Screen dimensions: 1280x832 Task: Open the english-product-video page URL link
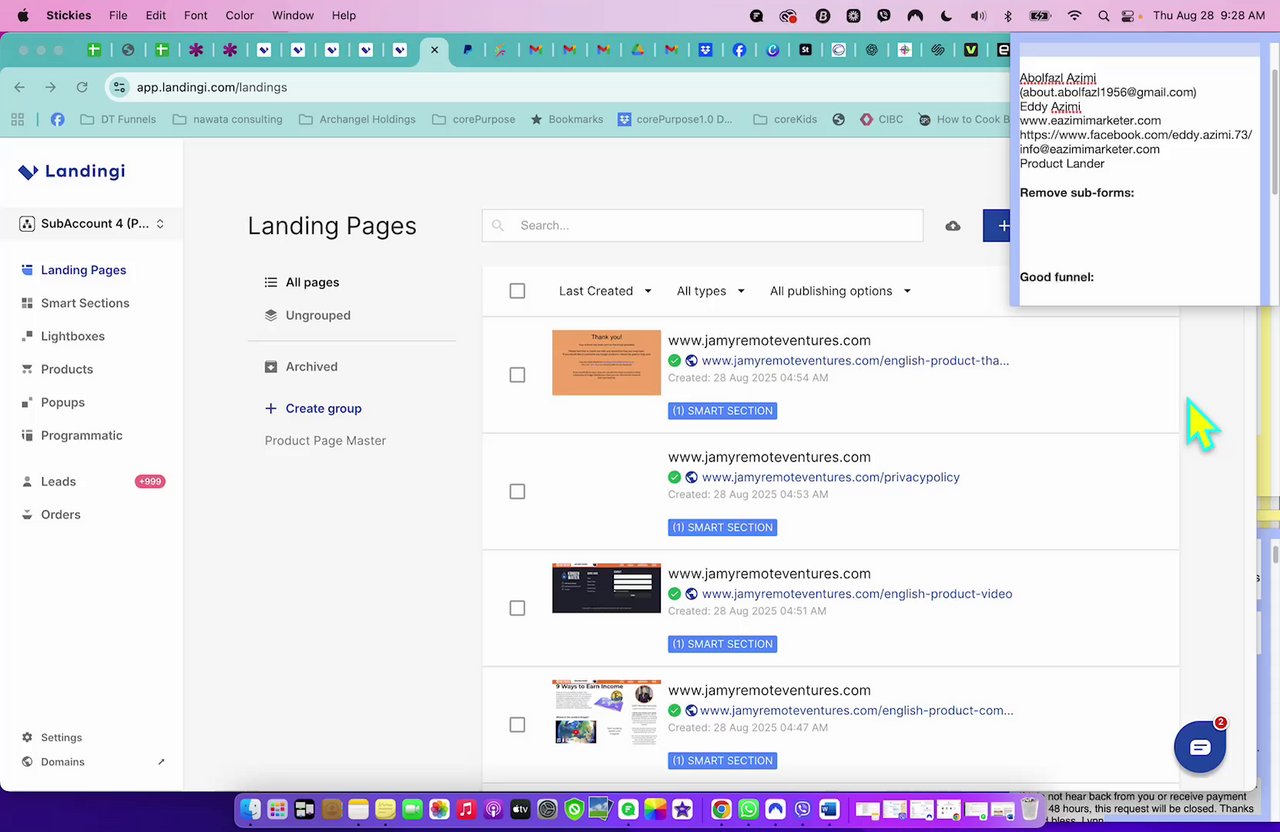pyautogui.click(x=857, y=594)
